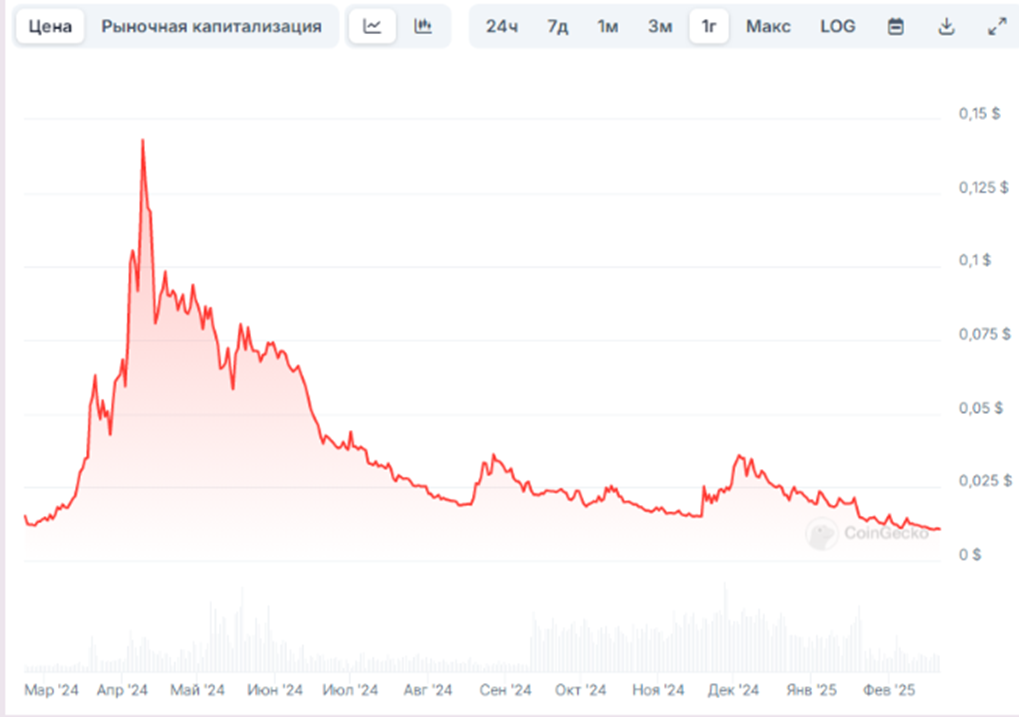The image size is (1019, 717).
Task: Click the Янв '25 date label
Action: pos(811,690)
